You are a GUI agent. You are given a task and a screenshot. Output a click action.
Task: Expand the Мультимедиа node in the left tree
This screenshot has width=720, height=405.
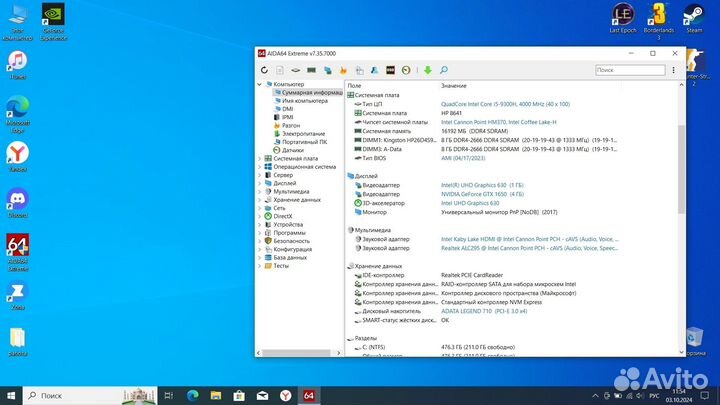coord(259,191)
